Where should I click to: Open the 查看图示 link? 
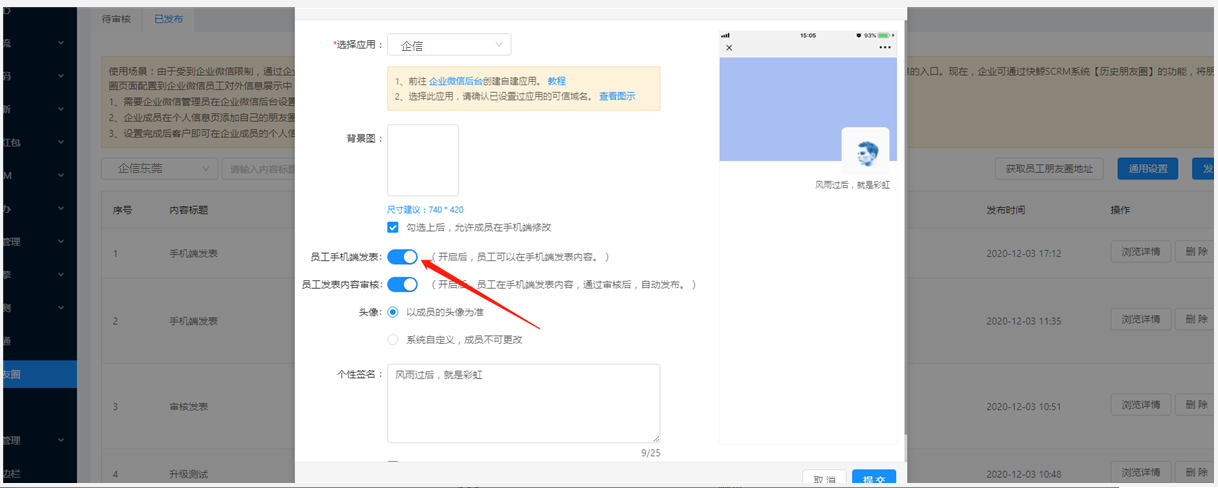click(616, 97)
